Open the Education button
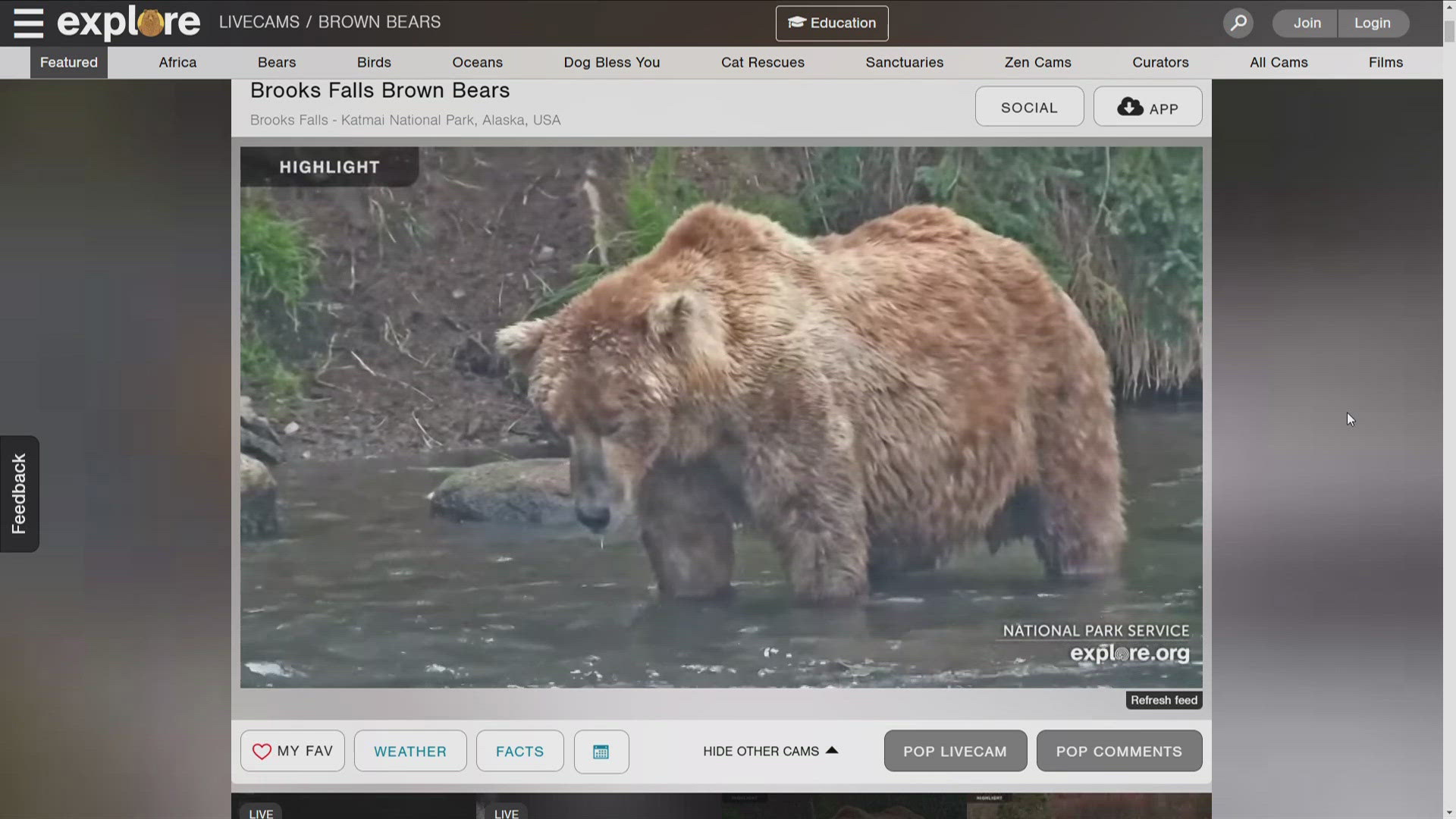This screenshot has width=1456, height=819. pos(832,24)
